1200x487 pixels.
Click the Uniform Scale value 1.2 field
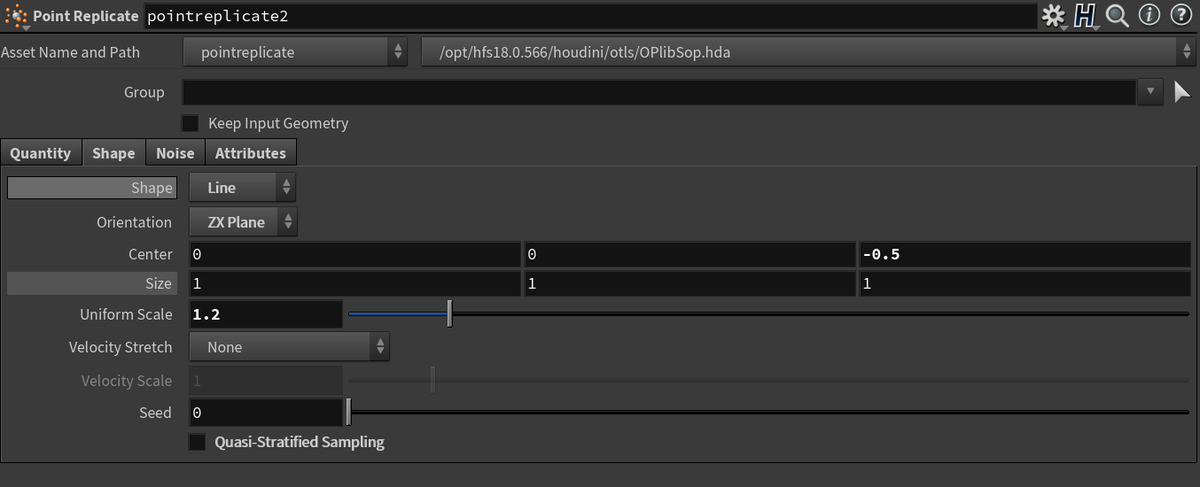coord(265,314)
